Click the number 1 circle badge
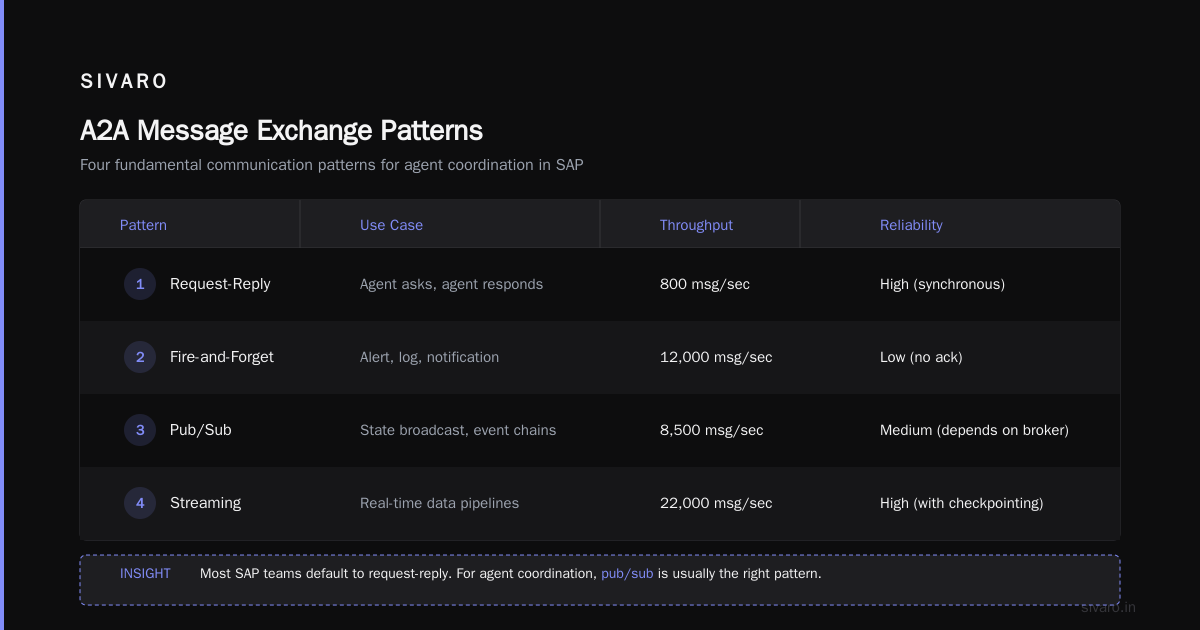The height and width of the screenshot is (630, 1200). (140, 284)
